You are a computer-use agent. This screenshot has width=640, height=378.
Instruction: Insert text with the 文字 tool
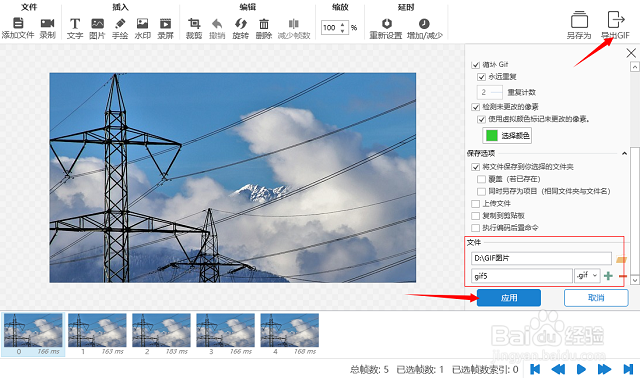tap(75, 23)
